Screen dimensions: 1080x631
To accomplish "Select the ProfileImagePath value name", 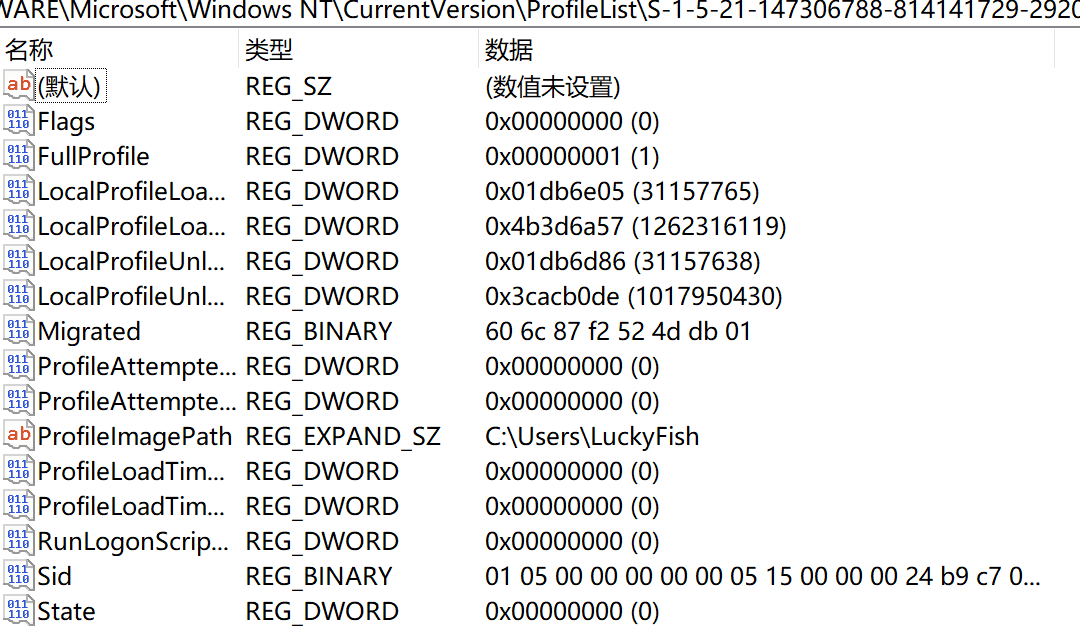I will coord(134,437).
